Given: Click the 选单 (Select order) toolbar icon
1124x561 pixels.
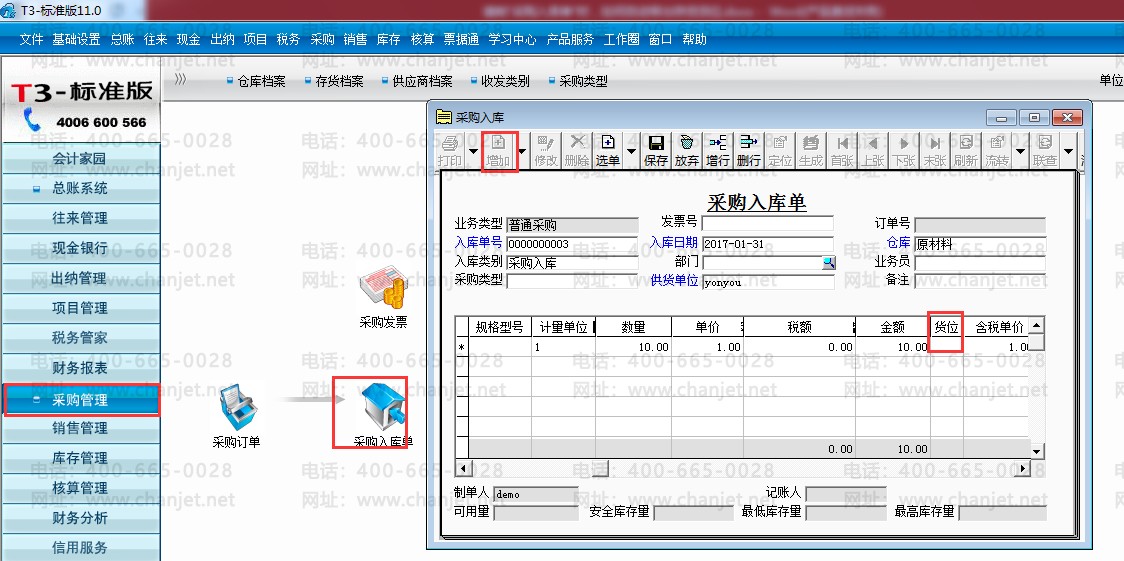Looking at the screenshot, I should (608, 150).
